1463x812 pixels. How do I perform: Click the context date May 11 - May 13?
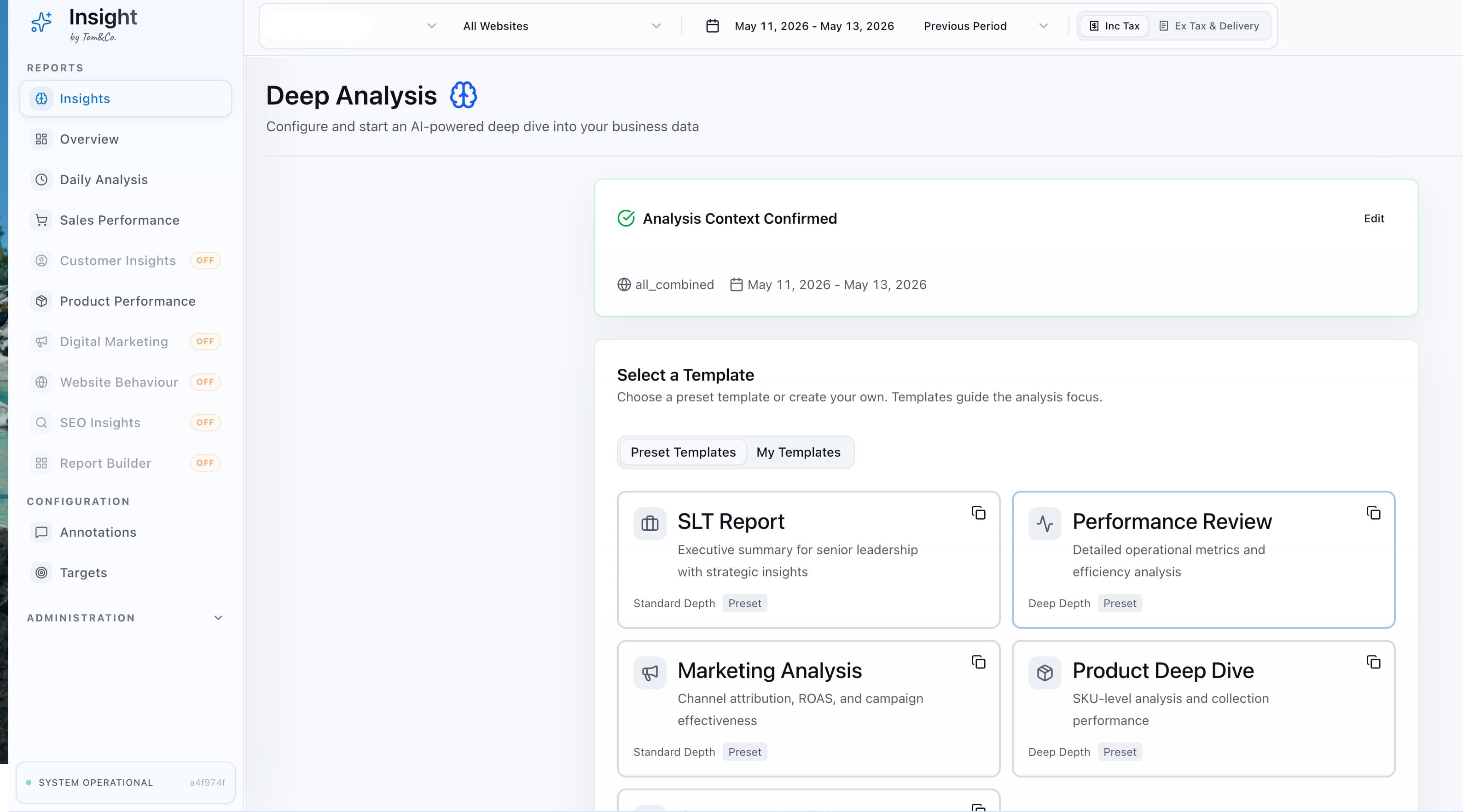pos(836,285)
